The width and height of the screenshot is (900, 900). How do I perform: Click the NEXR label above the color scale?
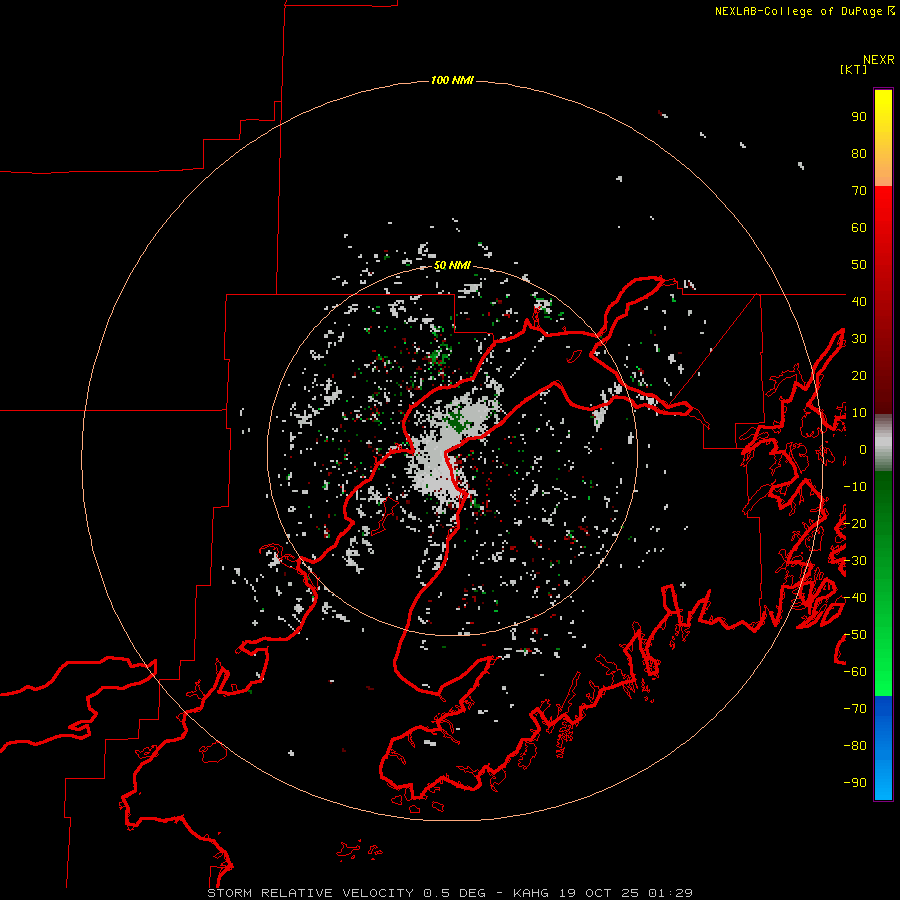tap(879, 60)
